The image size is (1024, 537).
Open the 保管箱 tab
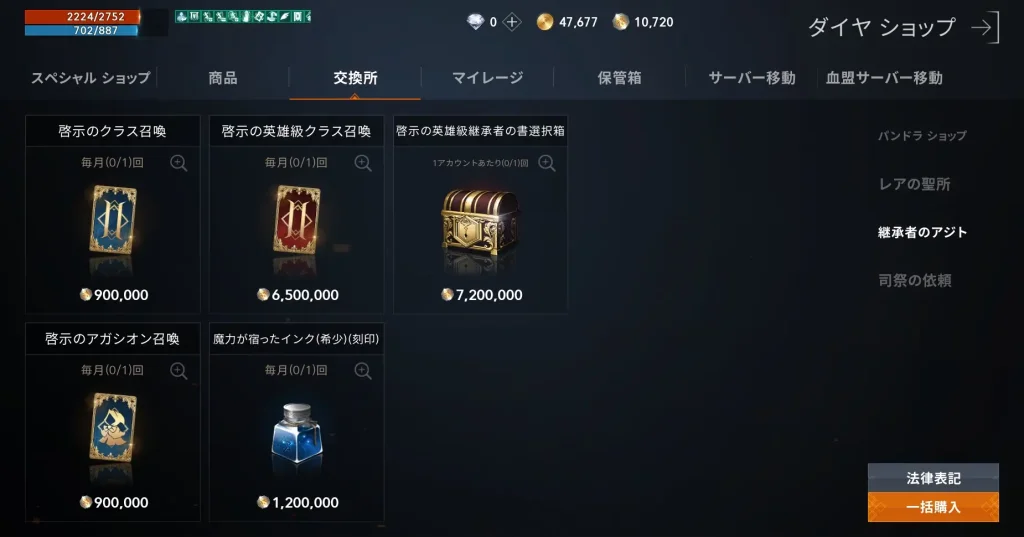619,78
